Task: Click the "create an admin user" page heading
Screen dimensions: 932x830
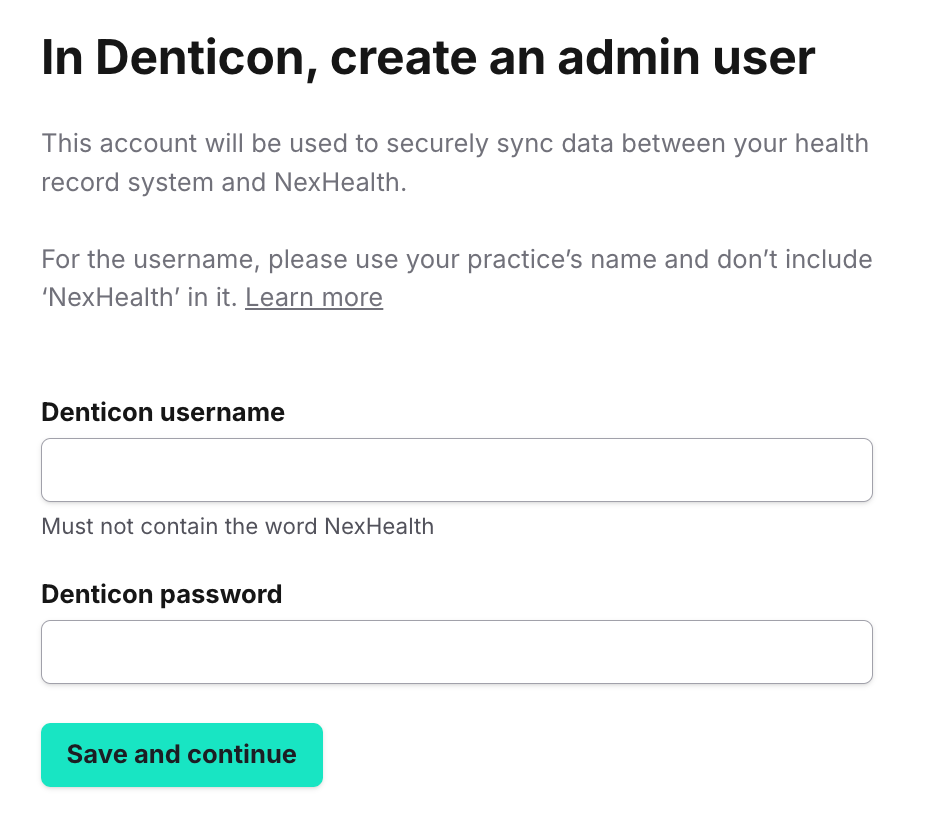Action: (x=428, y=59)
